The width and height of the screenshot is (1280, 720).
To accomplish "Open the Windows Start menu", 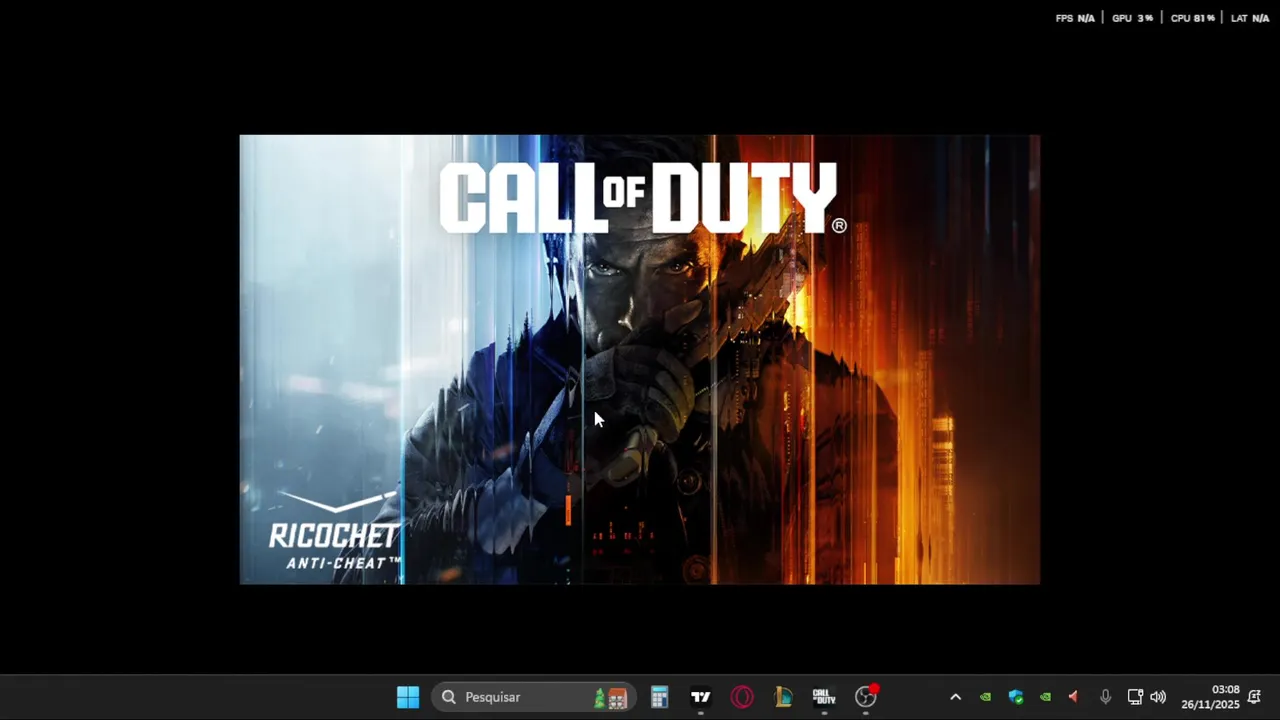I will pos(408,697).
